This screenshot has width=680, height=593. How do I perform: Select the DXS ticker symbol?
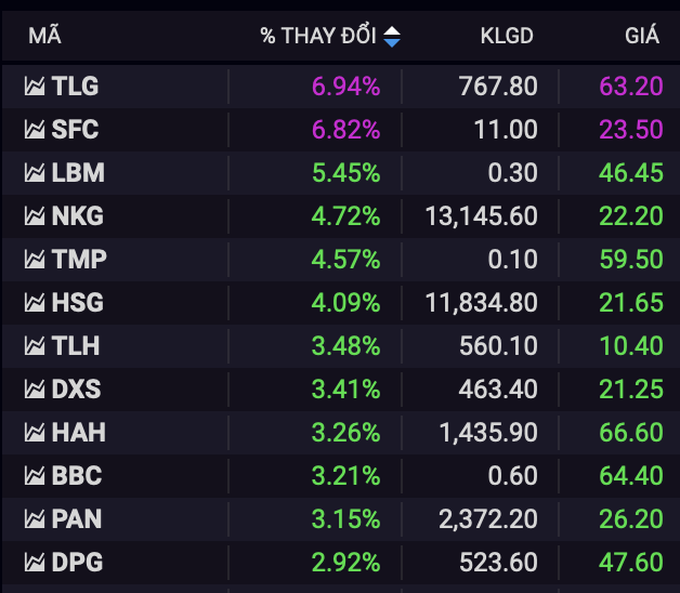(x=76, y=389)
